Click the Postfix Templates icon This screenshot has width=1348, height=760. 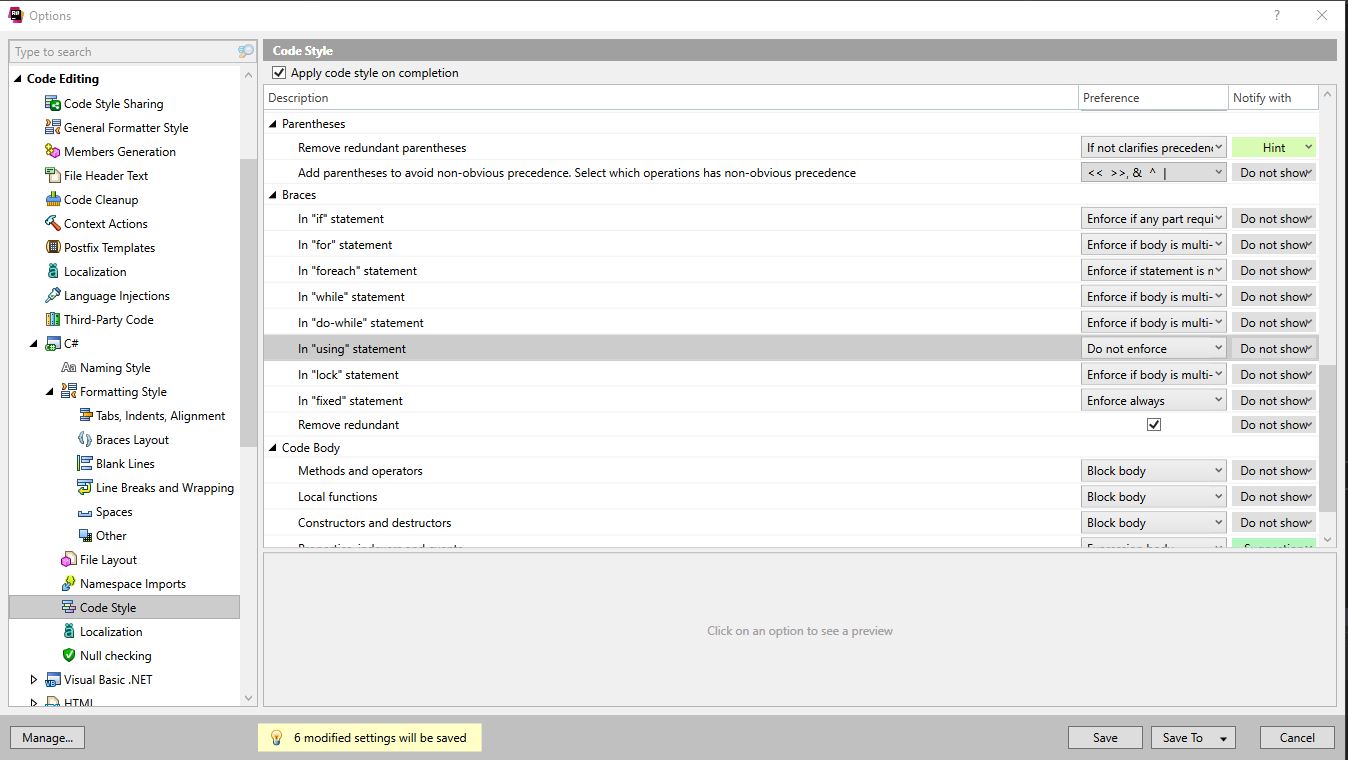(x=53, y=247)
